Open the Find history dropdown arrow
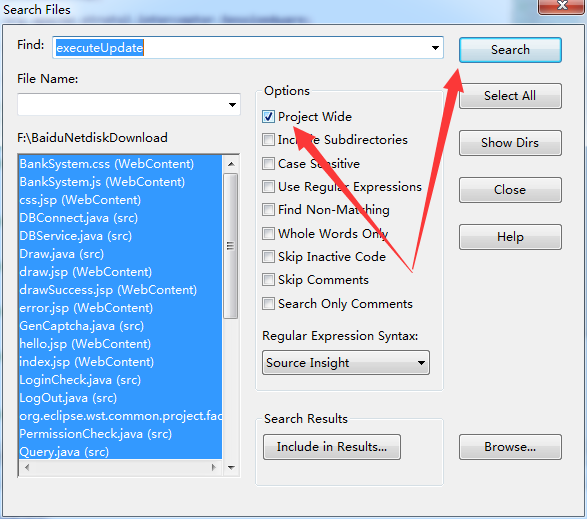Screen dimensions: 587x519 [435, 48]
